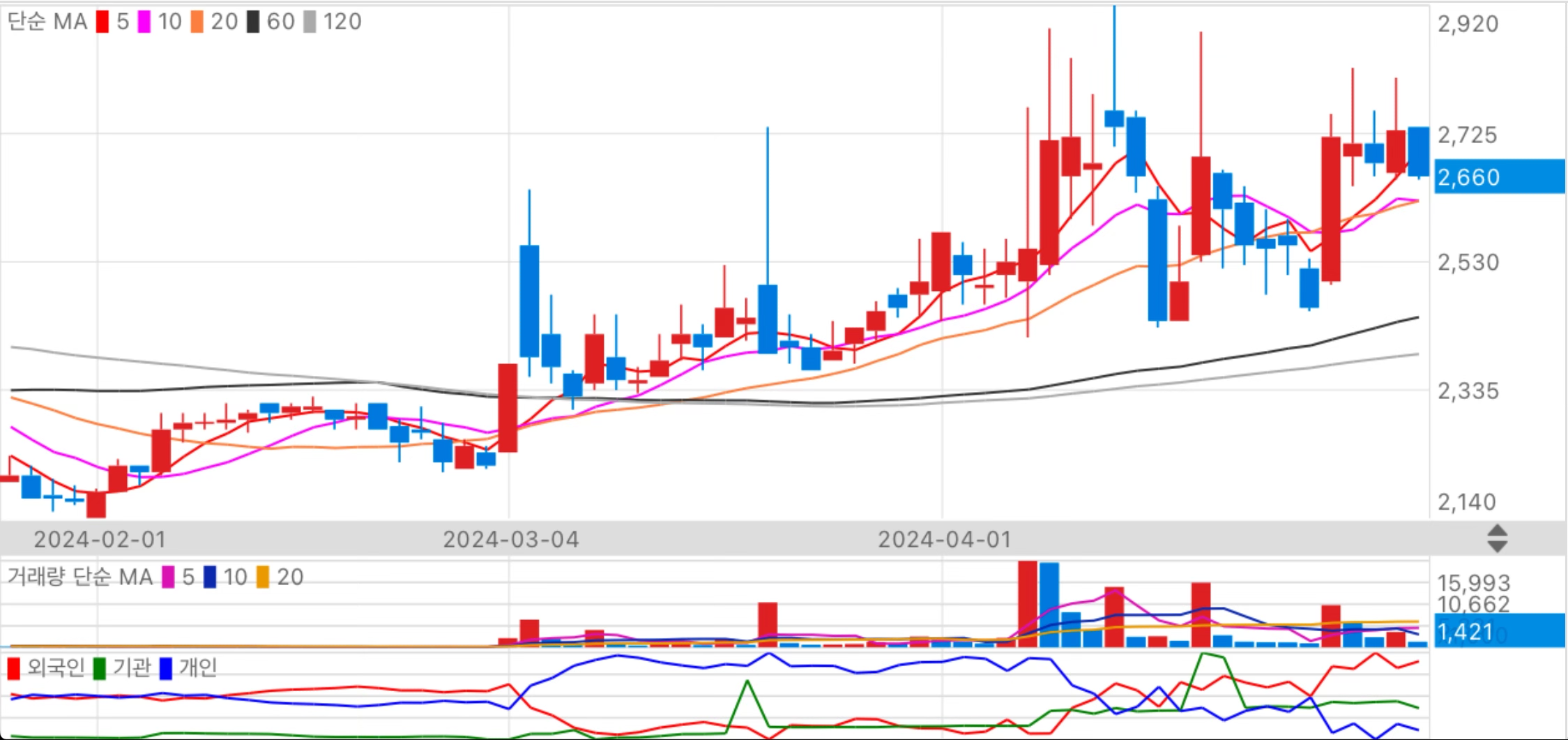The image size is (1568, 740).
Task: Click the volume 5 MA pink swatch
Action: 168,577
